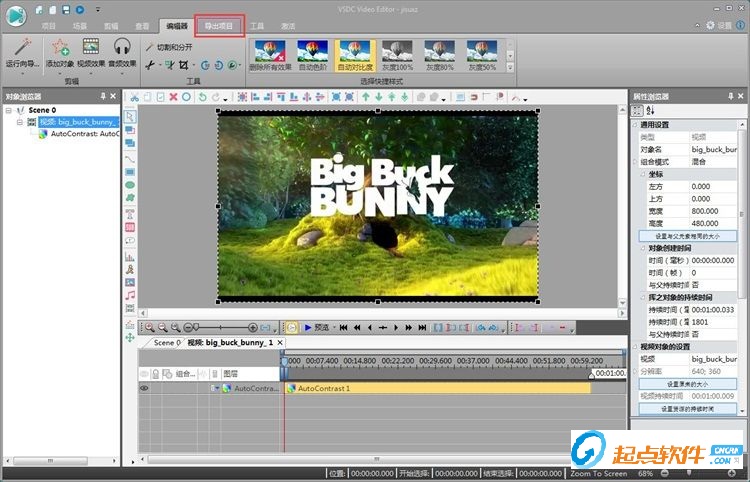Collapse the big_buck_bunny video tree node
Image resolution: width=750 pixels, height=482 pixels.
point(20,122)
